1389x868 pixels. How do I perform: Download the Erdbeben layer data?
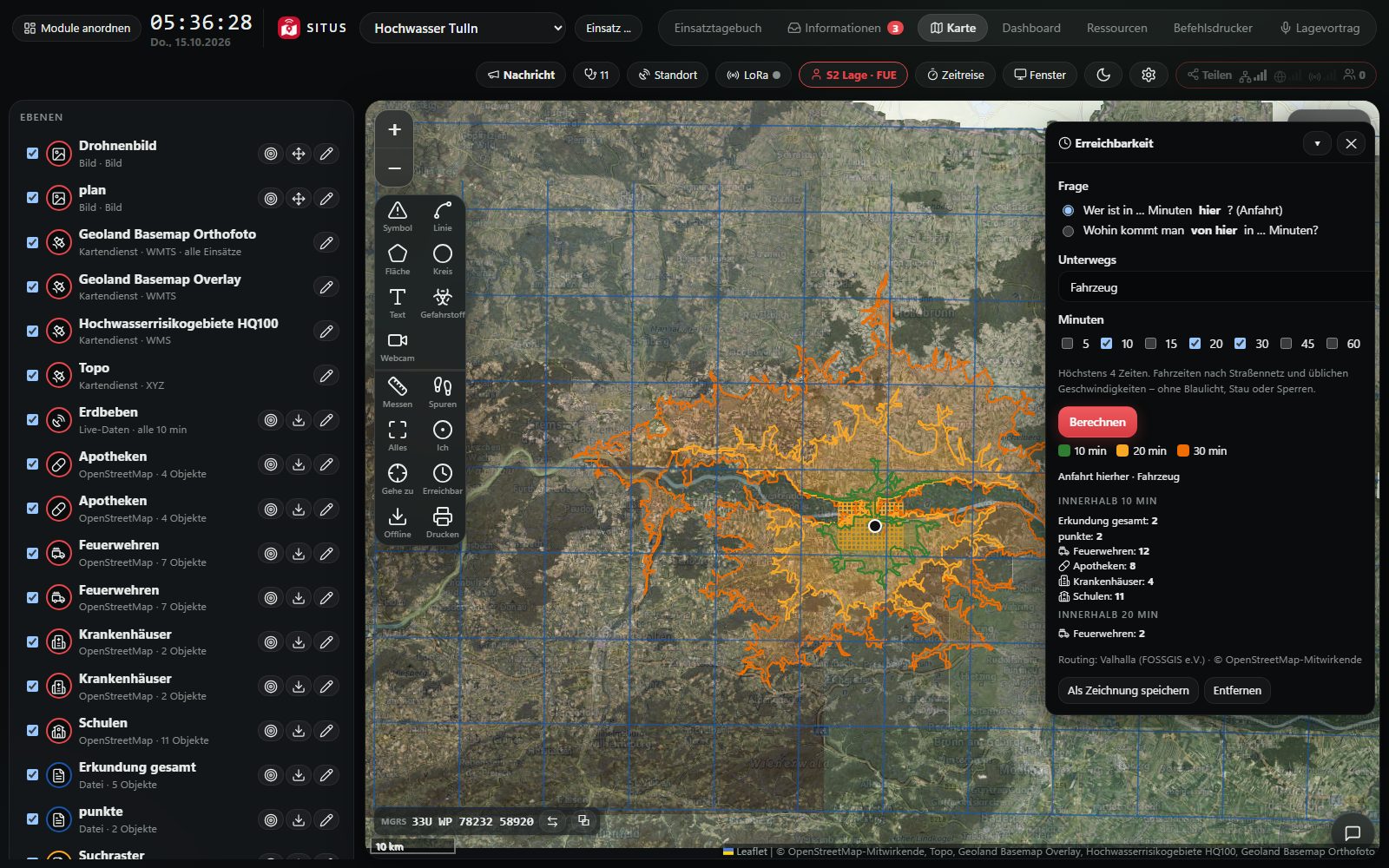pos(299,420)
